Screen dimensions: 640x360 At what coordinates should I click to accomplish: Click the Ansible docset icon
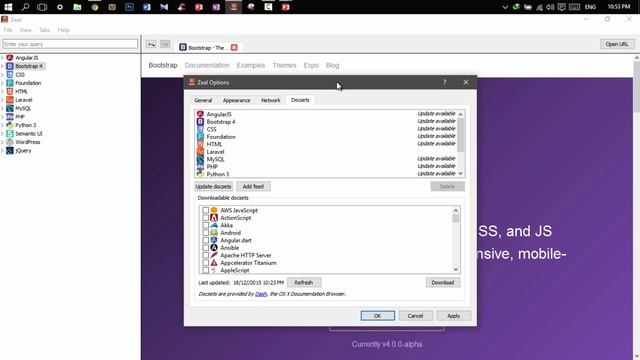[x=214, y=248]
